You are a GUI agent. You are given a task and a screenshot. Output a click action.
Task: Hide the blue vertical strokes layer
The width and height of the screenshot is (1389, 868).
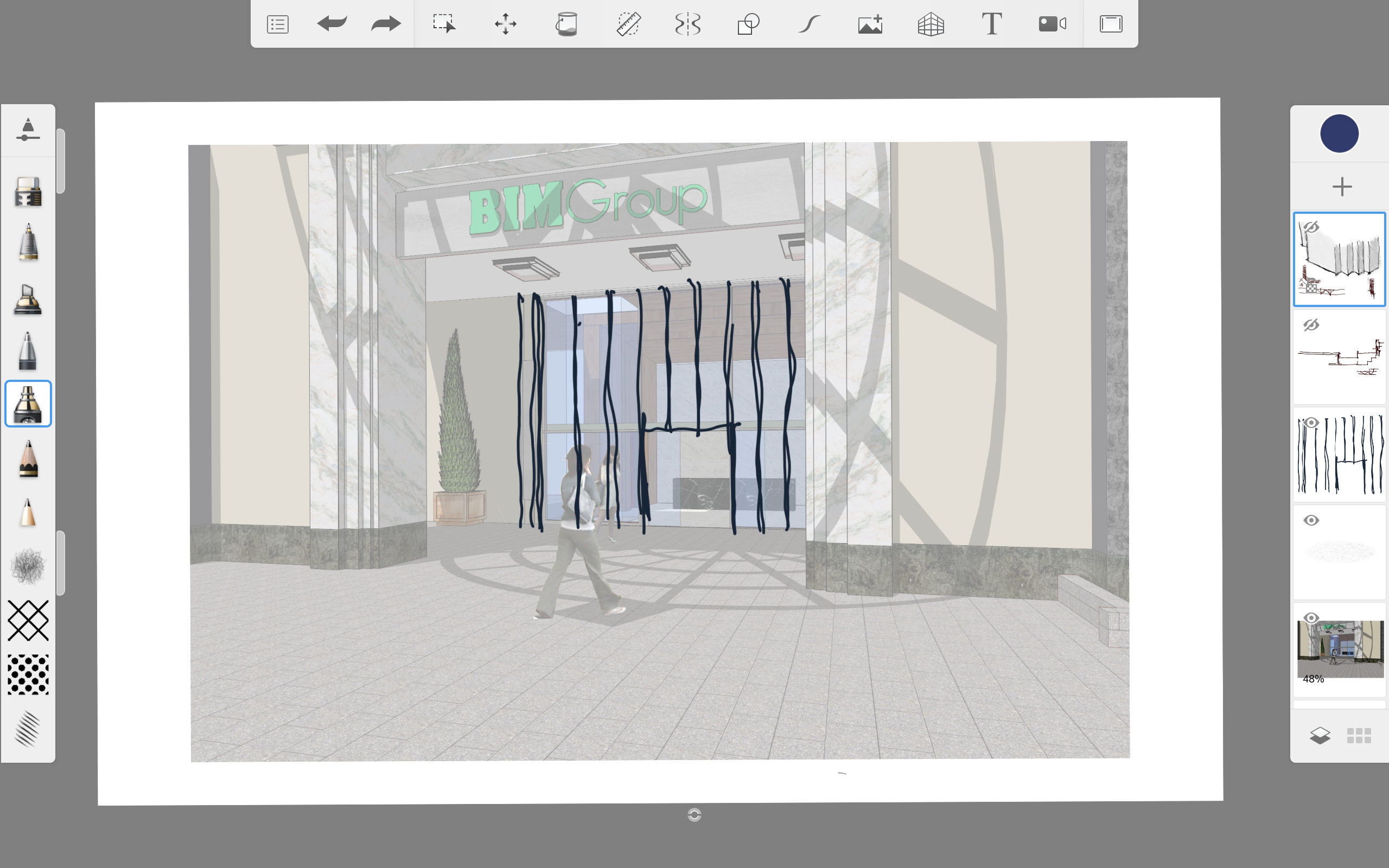pyautogui.click(x=1311, y=423)
